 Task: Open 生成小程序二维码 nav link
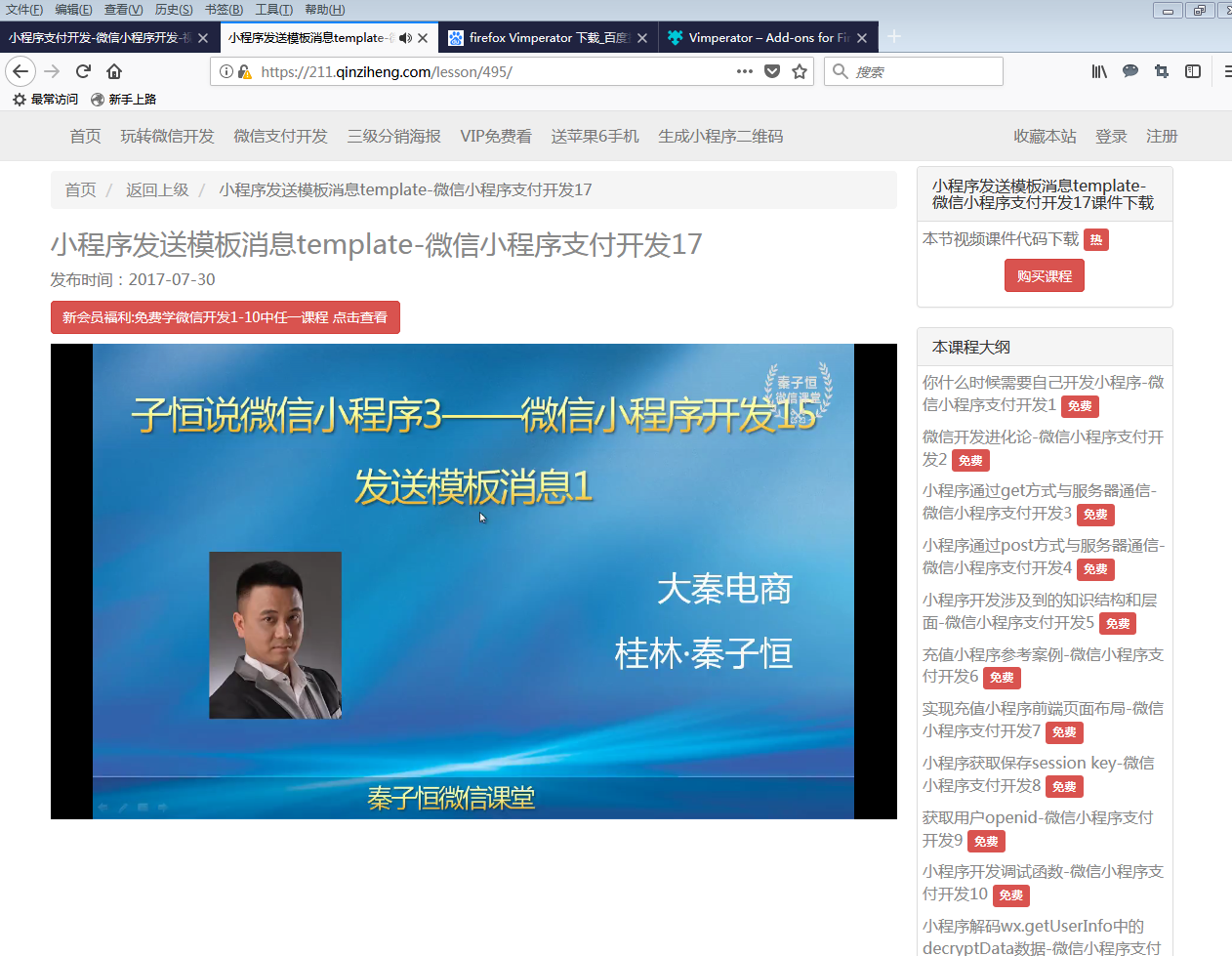click(x=720, y=136)
